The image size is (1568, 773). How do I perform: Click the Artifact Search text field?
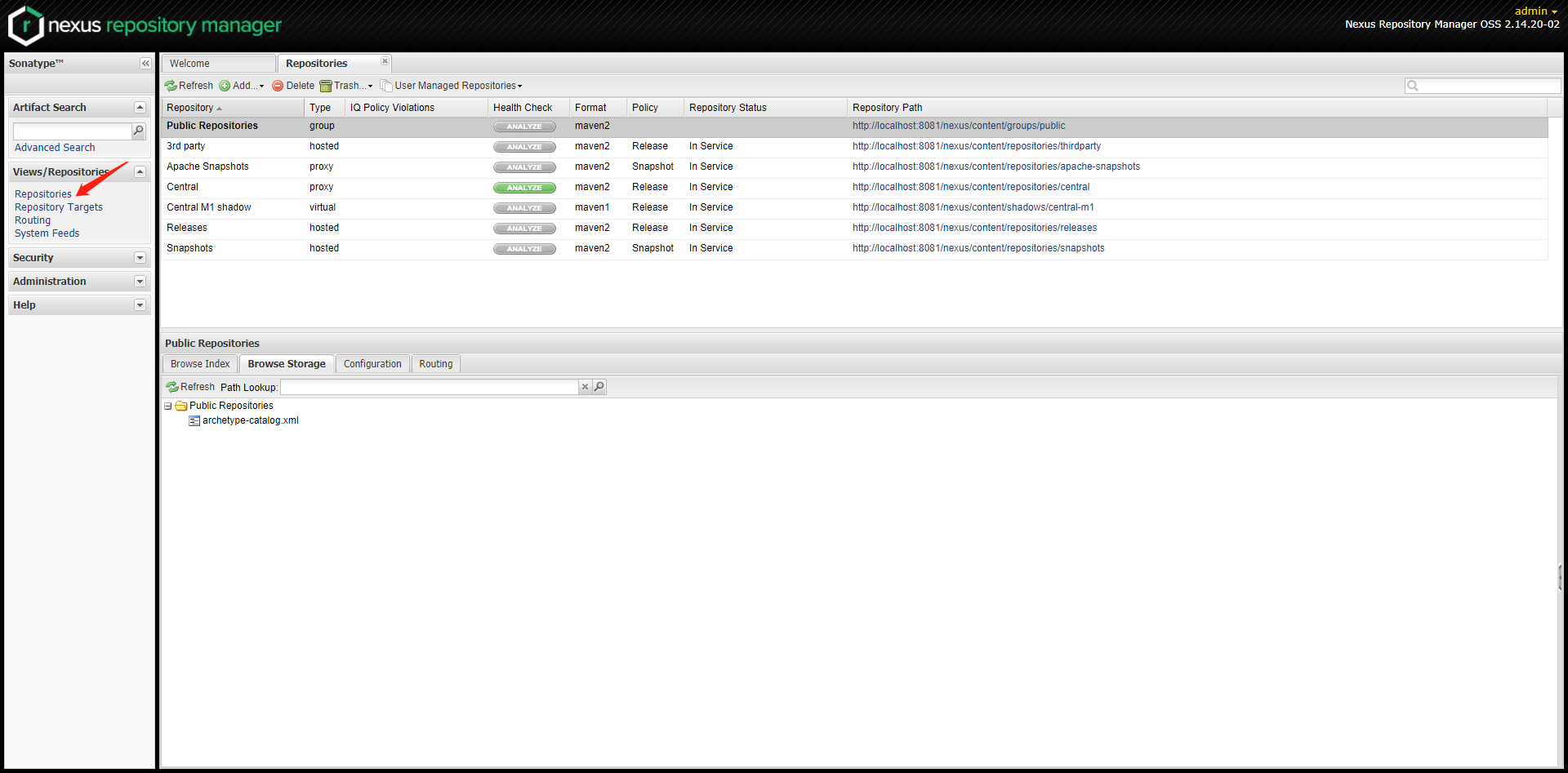[73, 131]
